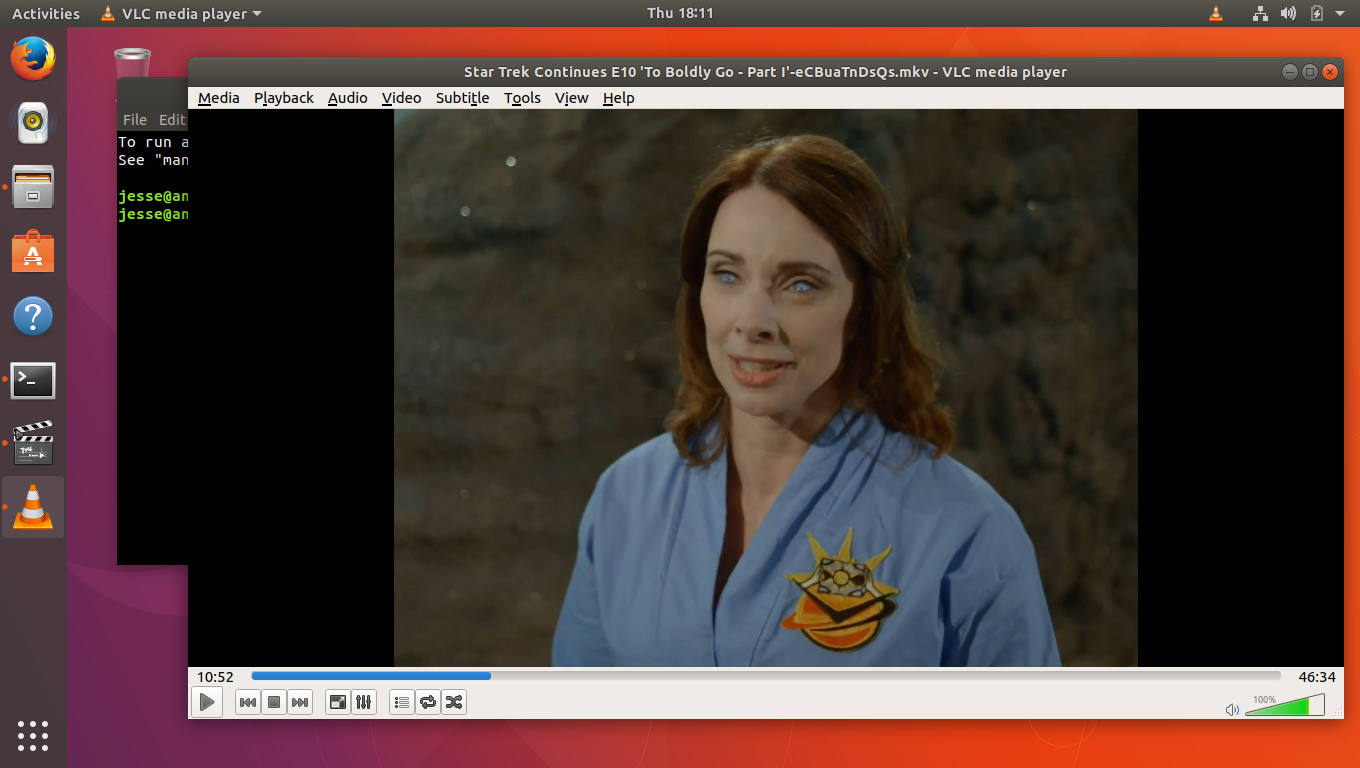1360x768 pixels.
Task: Expand VLC media player app menu
Action: [x=181, y=14]
